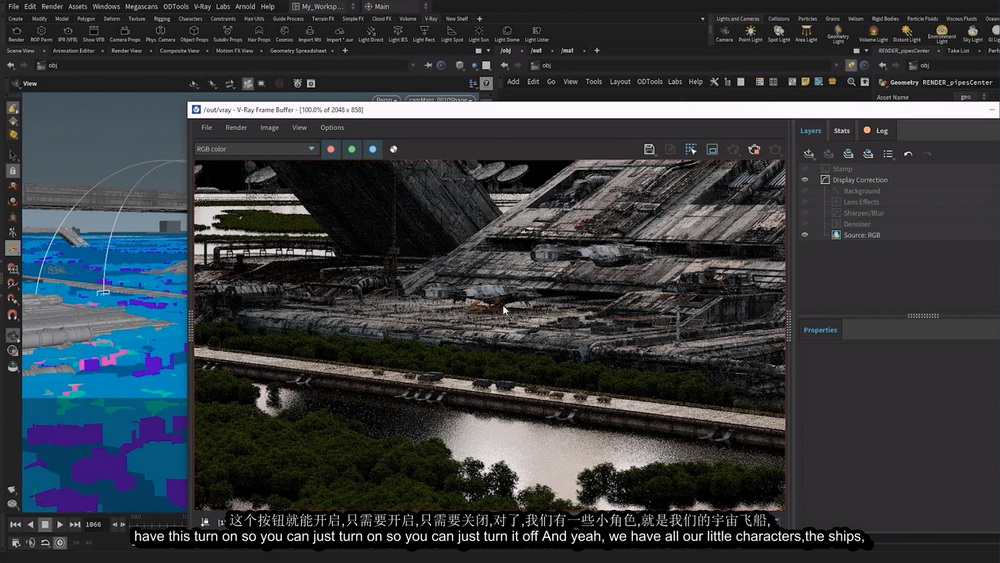The height and width of the screenshot is (563, 1000).
Task: Open the Render View pane tab
Action: pos(126,50)
